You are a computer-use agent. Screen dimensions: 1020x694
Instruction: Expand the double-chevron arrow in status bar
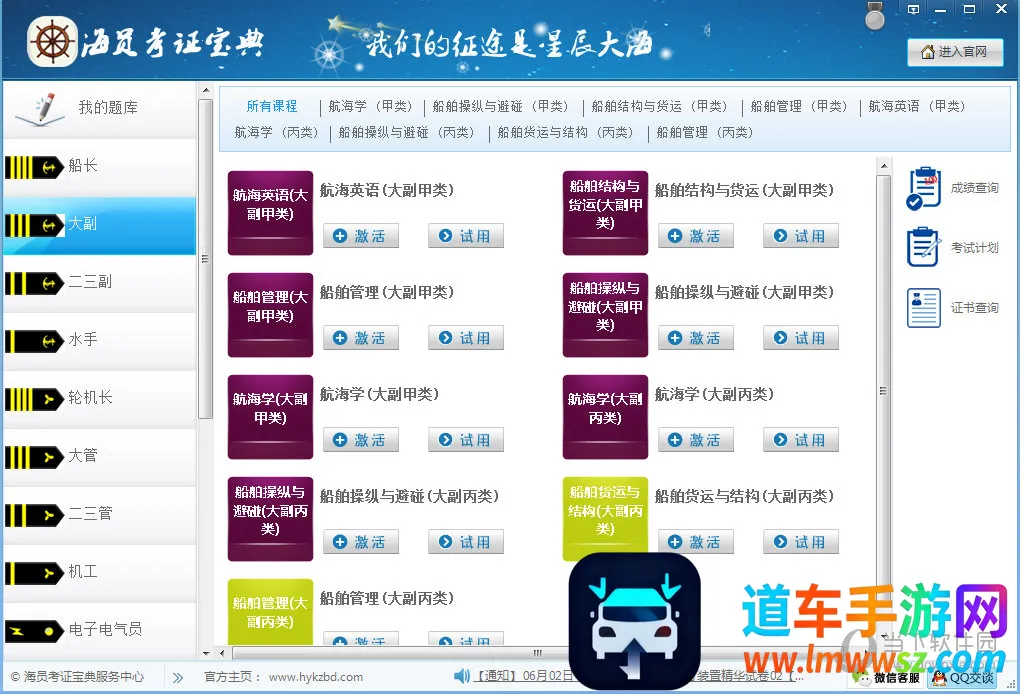(178, 677)
